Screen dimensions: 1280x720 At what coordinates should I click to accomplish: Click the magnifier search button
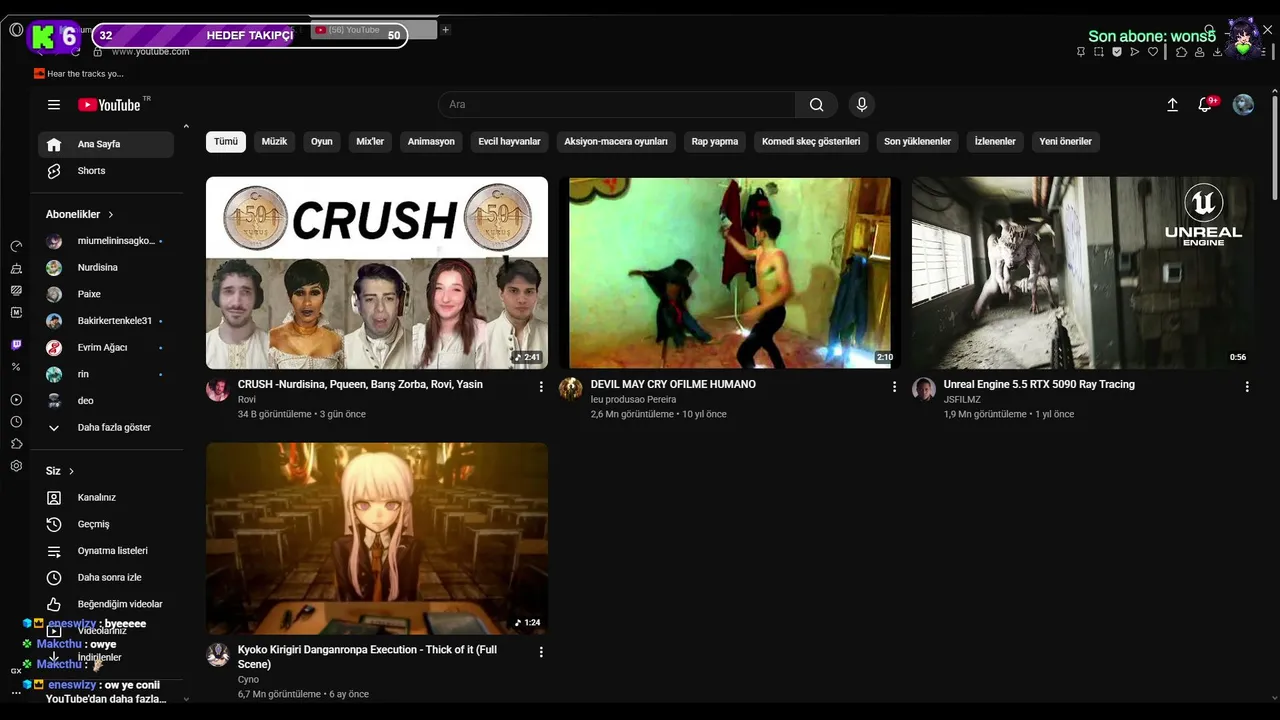(x=817, y=105)
